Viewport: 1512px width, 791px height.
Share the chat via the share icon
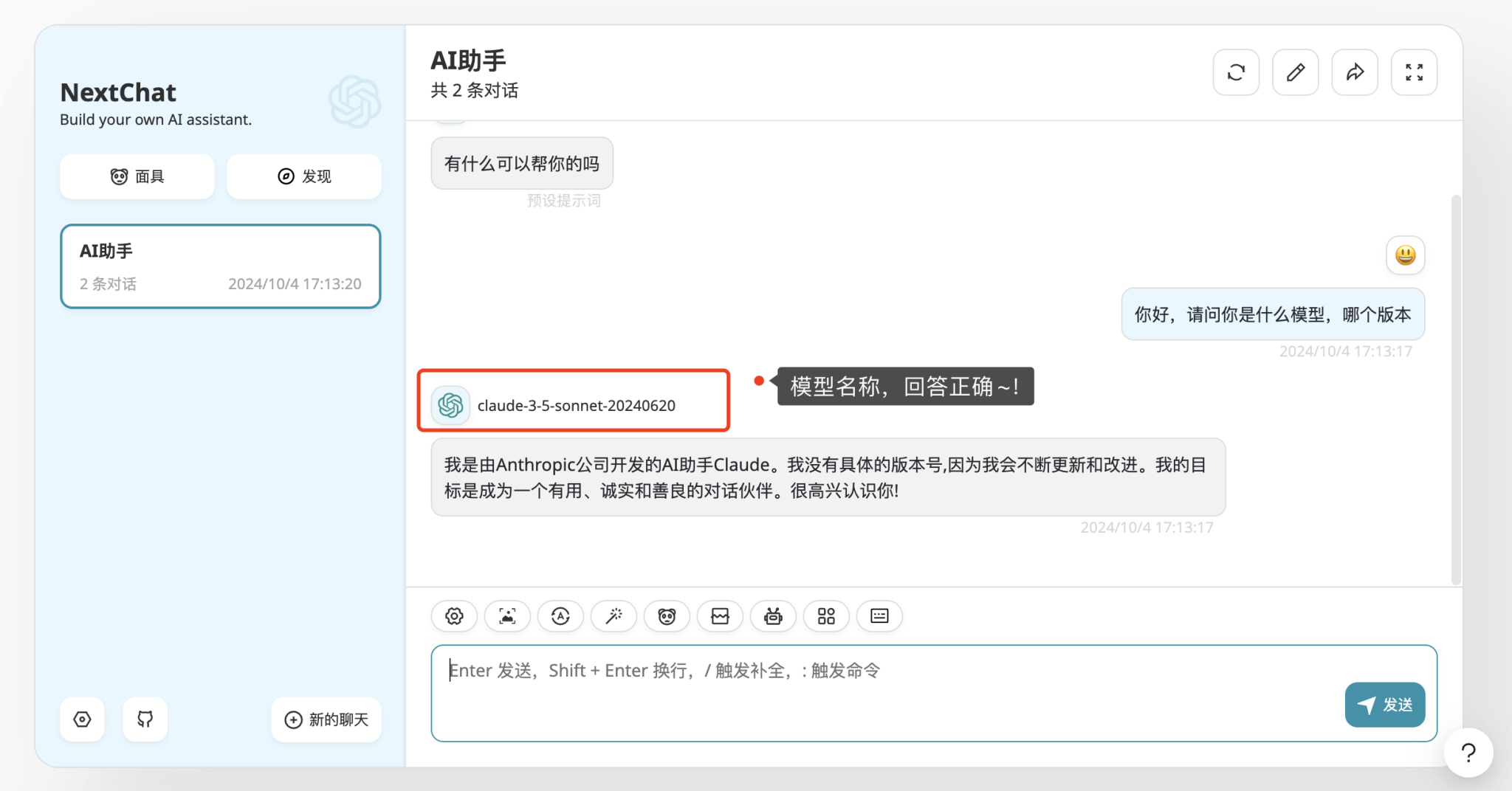tap(1355, 72)
